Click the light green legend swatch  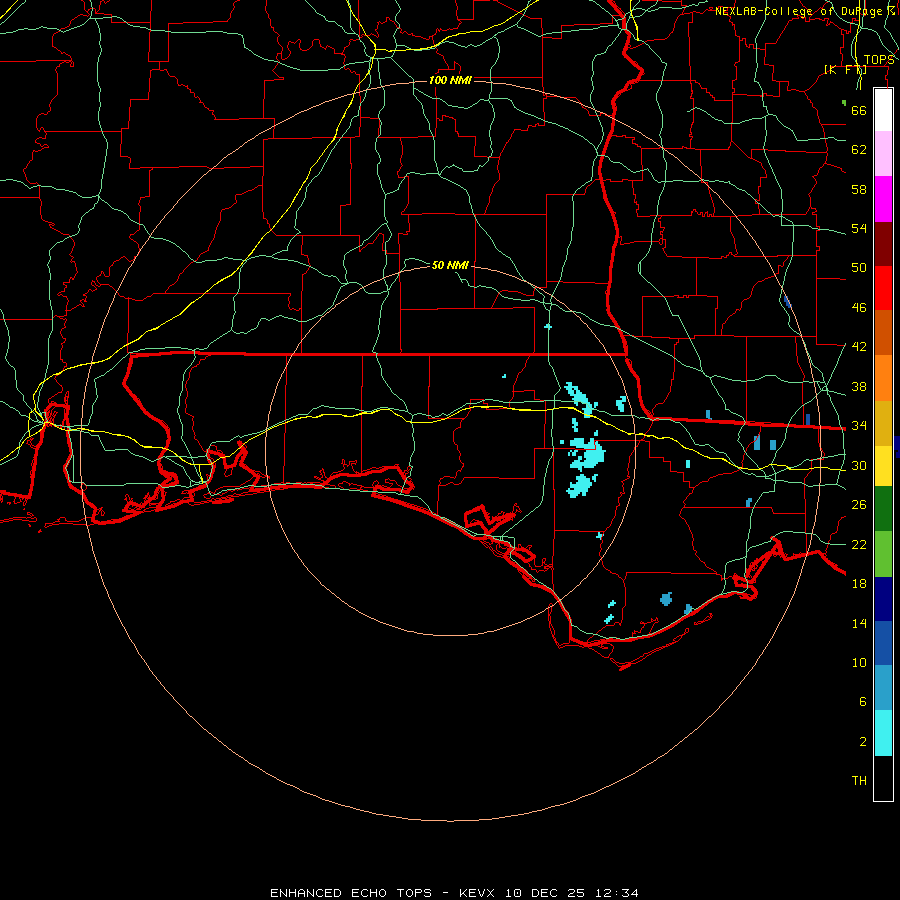pos(883,554)
